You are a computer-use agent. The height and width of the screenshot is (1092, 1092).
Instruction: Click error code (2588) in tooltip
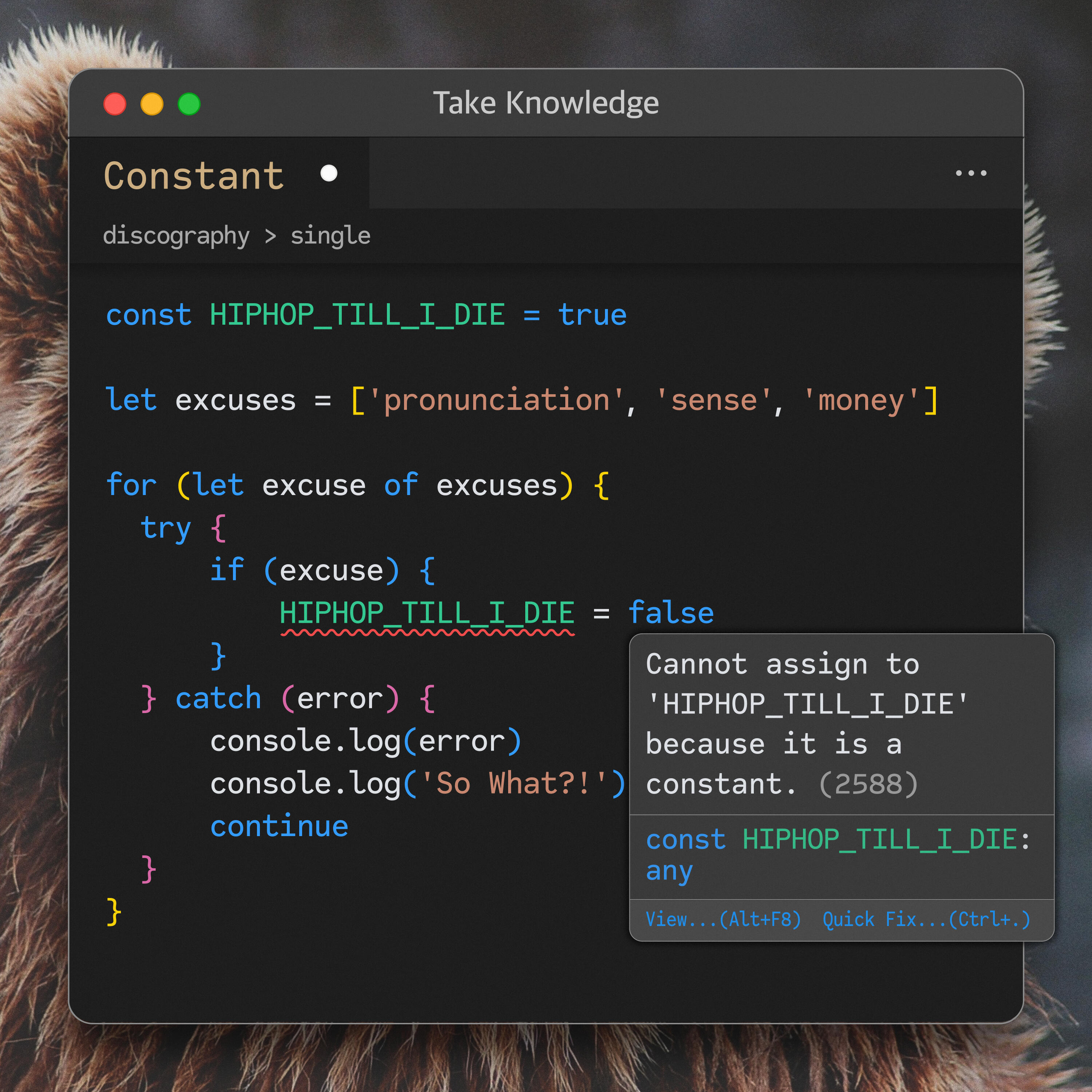point(868,784)
